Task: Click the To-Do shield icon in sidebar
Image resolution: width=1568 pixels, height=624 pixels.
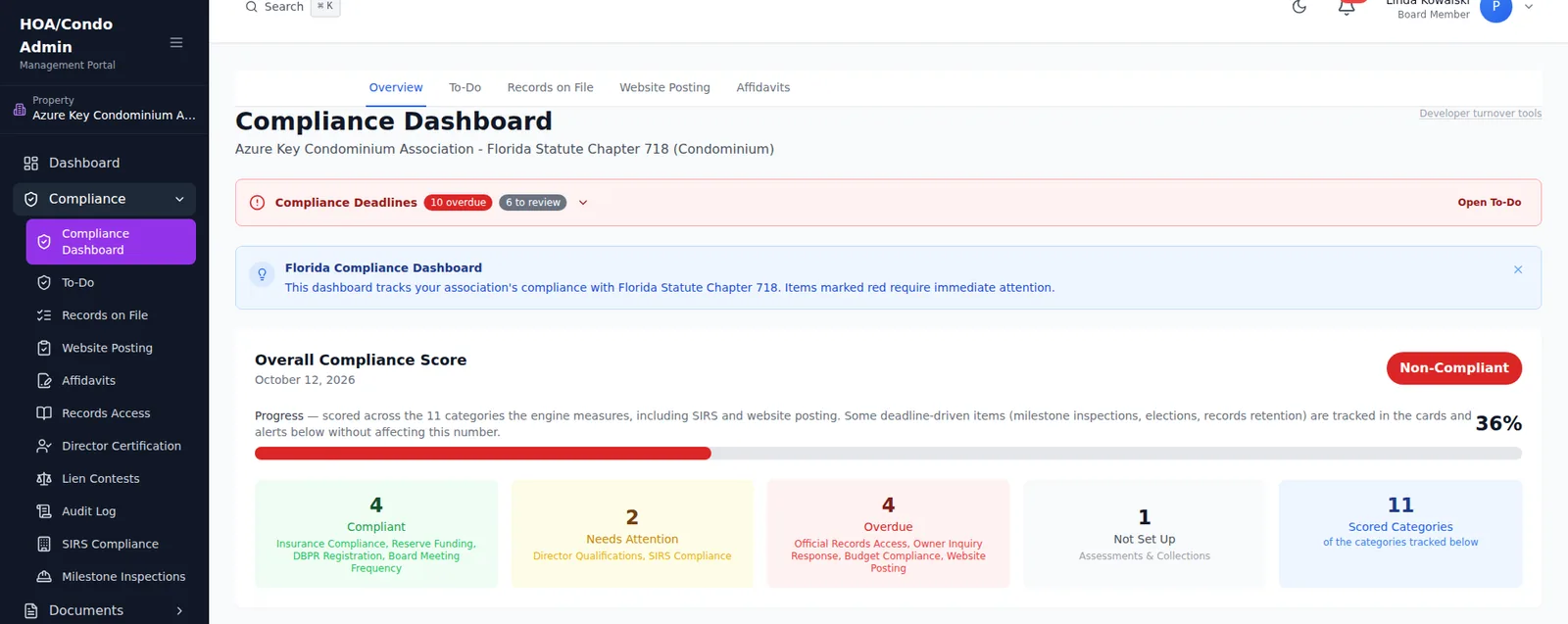Action: coord(44,283)
